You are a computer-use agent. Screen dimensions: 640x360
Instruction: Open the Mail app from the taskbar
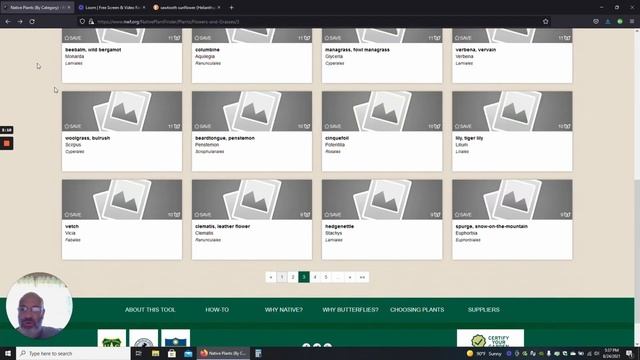[x=188, y=353]
